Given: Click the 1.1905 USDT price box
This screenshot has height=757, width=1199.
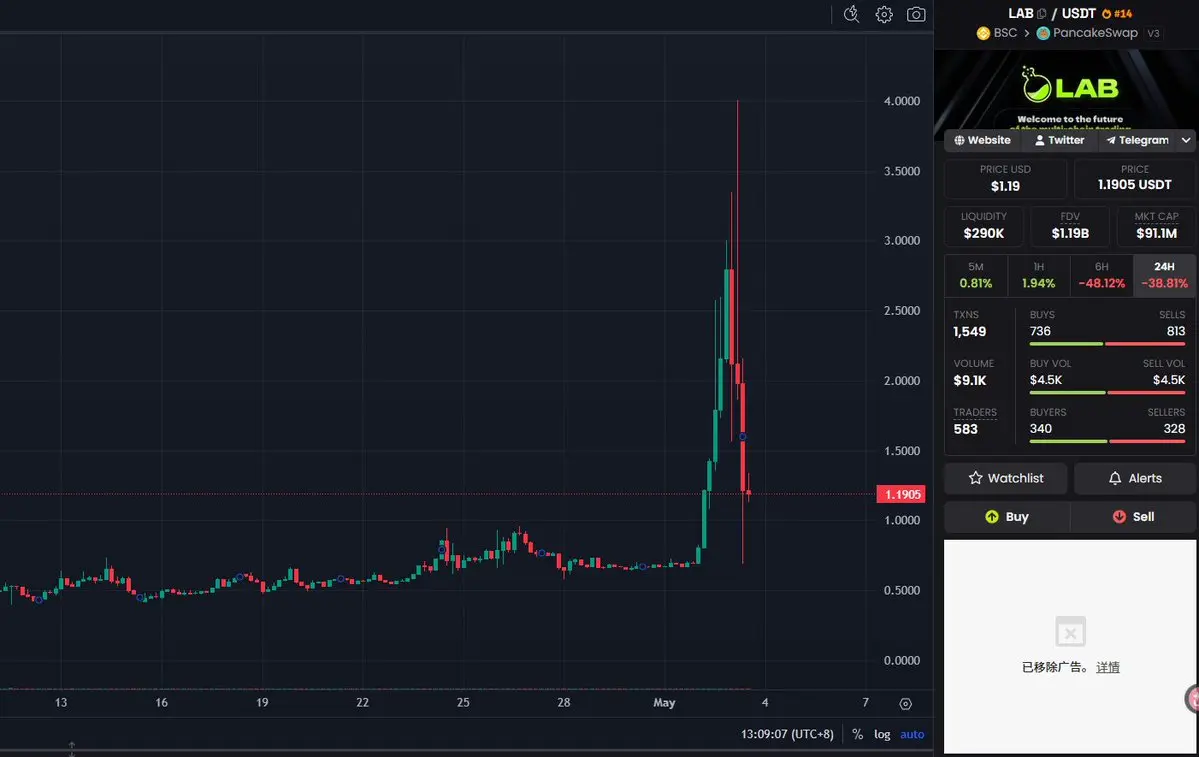Looking at the screenshot, I should pyautogui.click(x=1135, y=178).
